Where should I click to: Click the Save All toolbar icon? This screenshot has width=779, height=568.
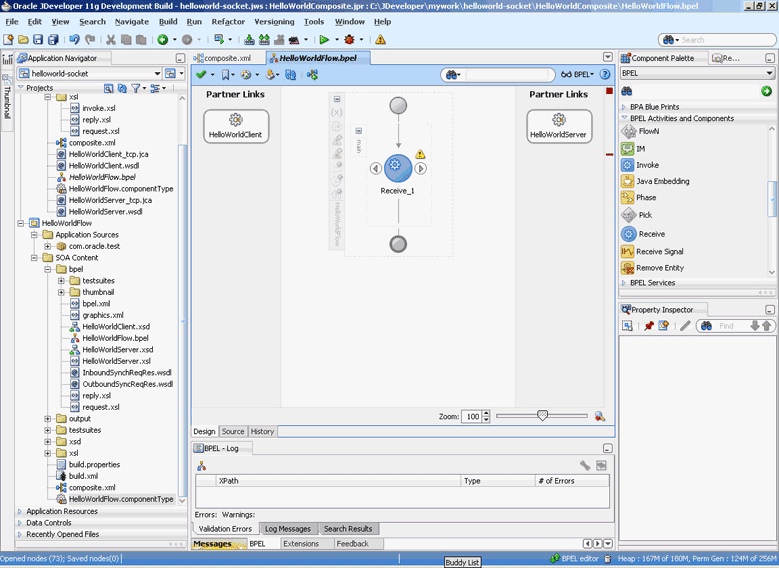[x=53, y=40]
